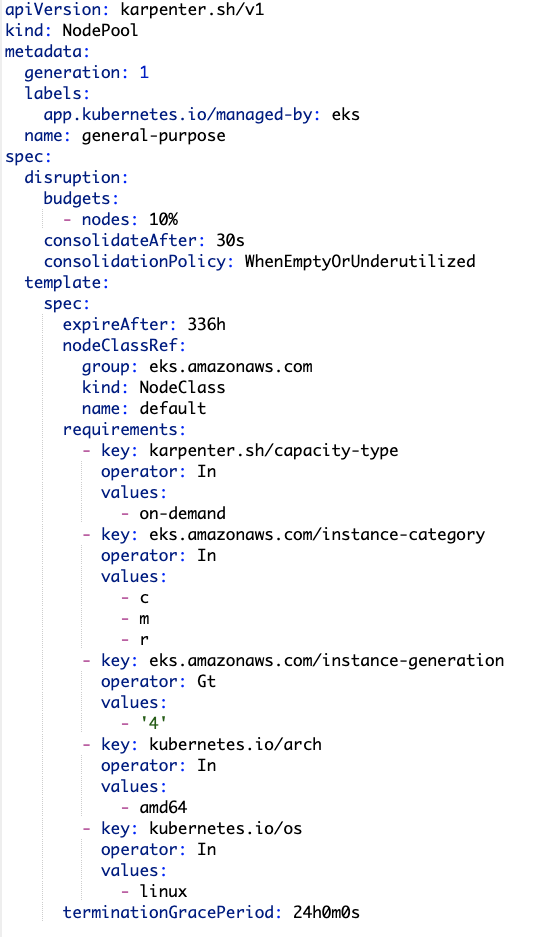Viewport: 557px width, 937px height.
Task: Click the 'apiVersion: karpenter.sh/v1' line
Action: pyautogui.click(x=134, y=10)
